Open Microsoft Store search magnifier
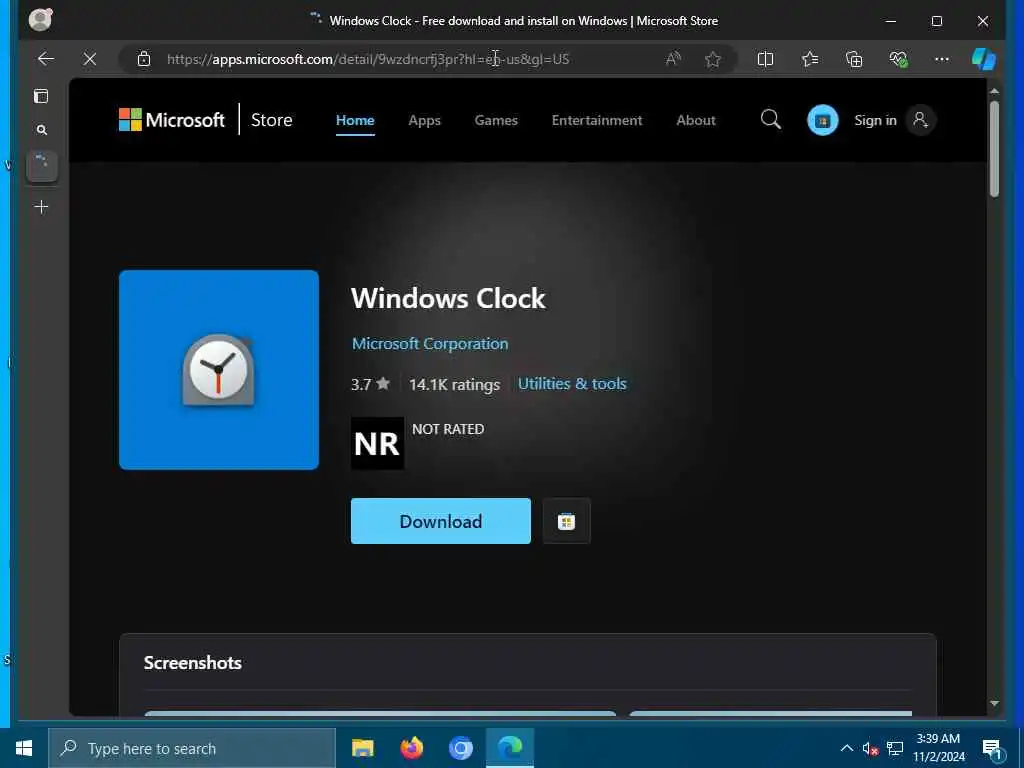 coord(771,120)
